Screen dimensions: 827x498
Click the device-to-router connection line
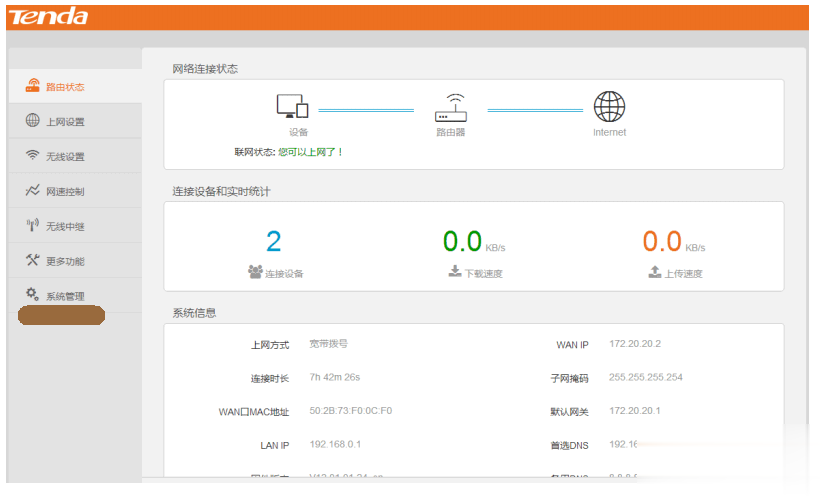(366, 110)
